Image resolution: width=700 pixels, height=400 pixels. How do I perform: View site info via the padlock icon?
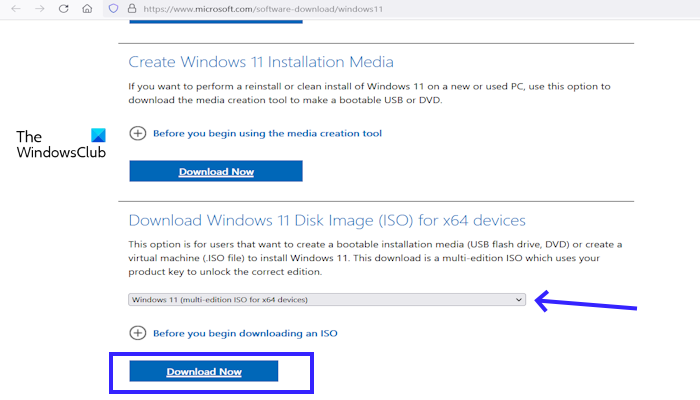pyautogui.click(x=131, y=9)
